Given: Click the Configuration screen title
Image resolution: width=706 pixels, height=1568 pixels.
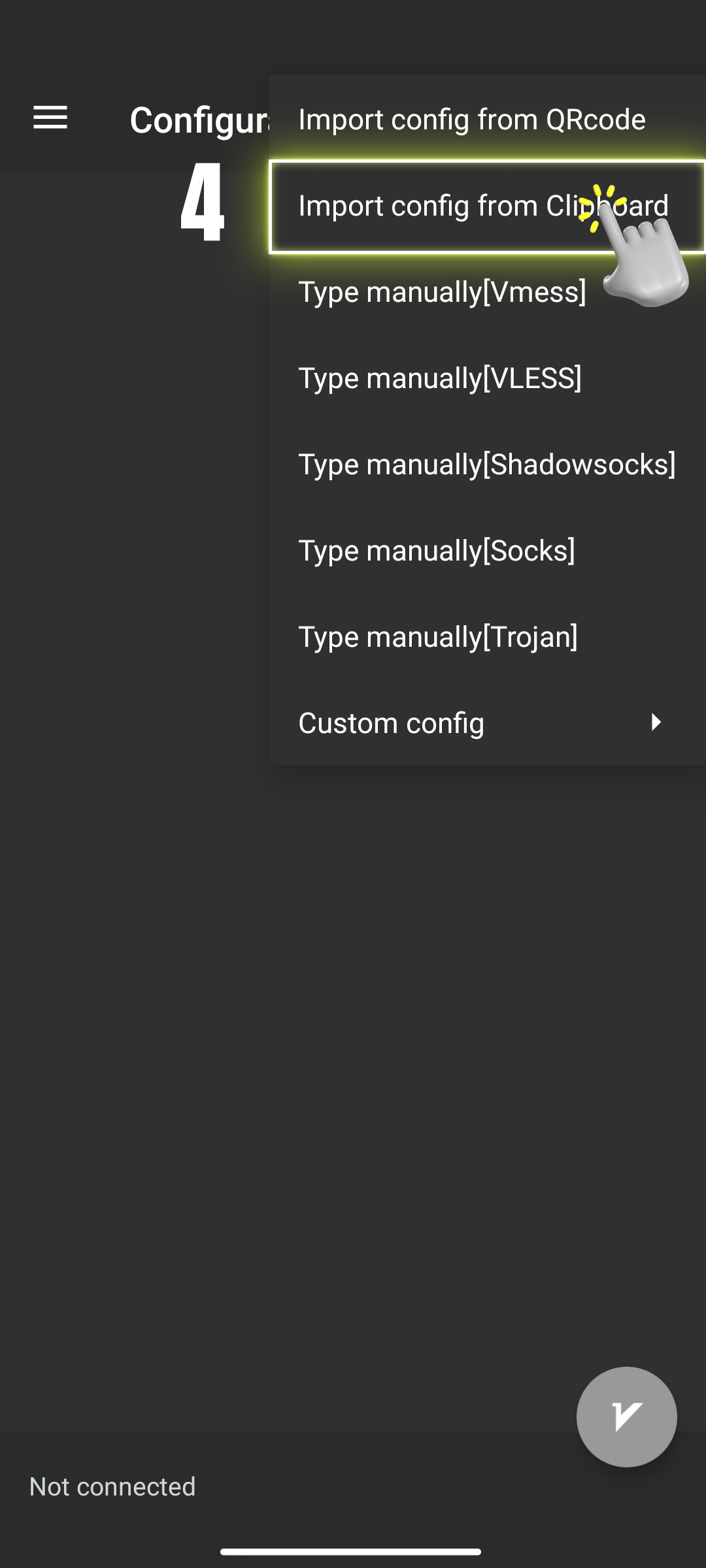Looking at the screenshot, I should [x=199, y=120].
